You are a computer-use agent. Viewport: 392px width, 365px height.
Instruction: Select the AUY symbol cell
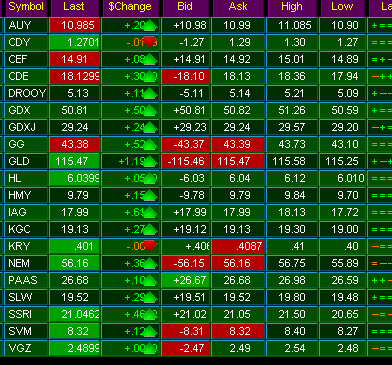[26, 25]
